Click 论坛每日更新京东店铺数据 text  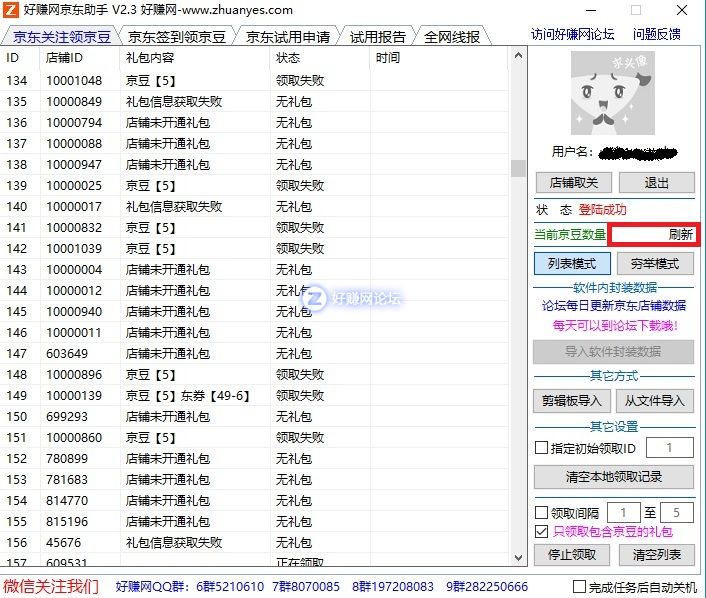point(614,306)
